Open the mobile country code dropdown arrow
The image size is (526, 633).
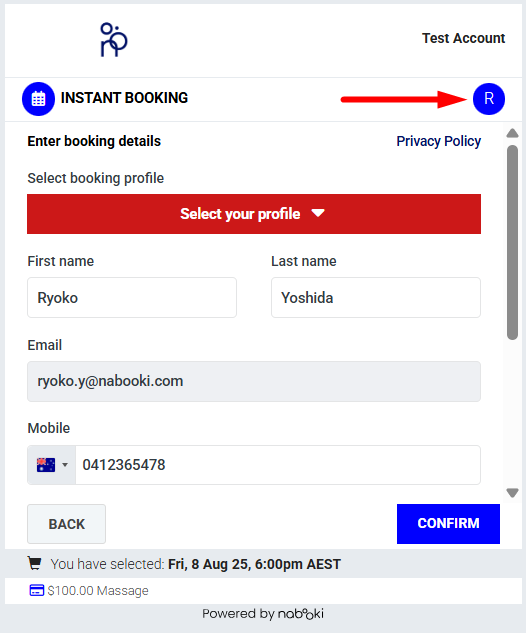(x=65, y=465)
